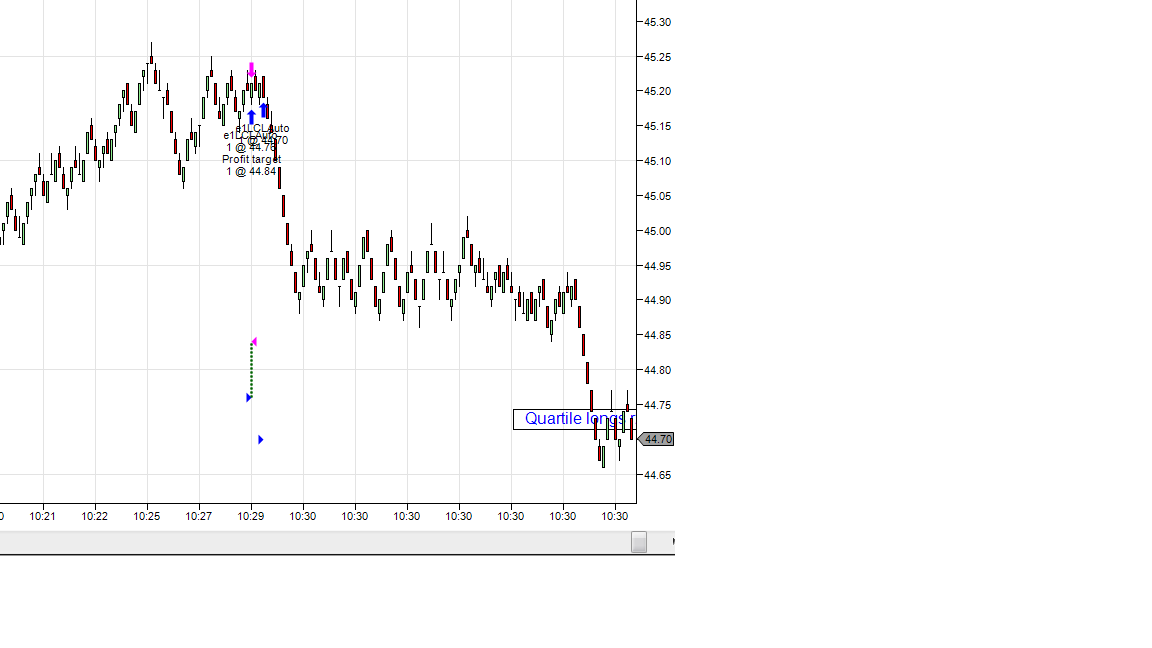Click the magenta down arrow exit marker
Screen dimensions: 1152x648
(x=252, y=70)
